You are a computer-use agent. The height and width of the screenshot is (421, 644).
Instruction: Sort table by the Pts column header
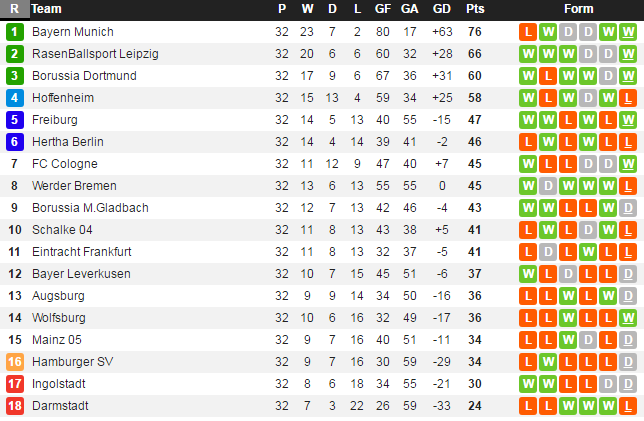(475, 9)
